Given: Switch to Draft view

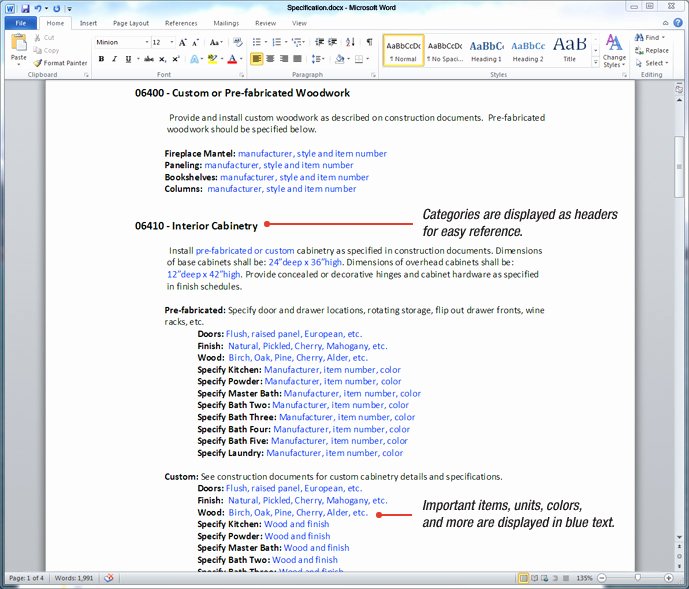Looking at the screenshot, I should click(x=566, y=578).
